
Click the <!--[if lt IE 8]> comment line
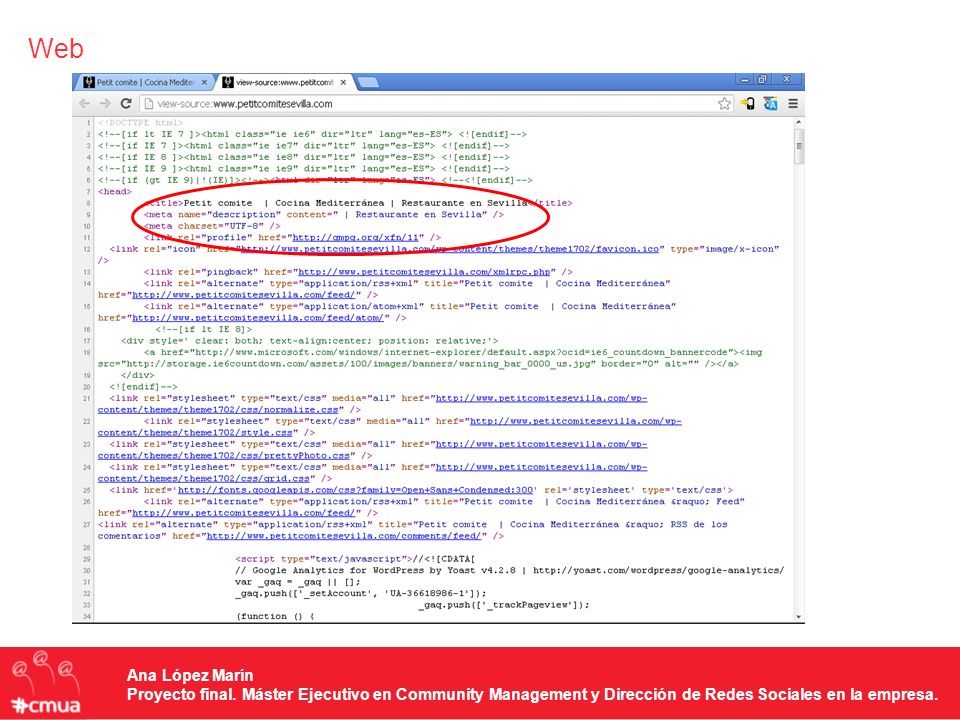coord(203,329)
